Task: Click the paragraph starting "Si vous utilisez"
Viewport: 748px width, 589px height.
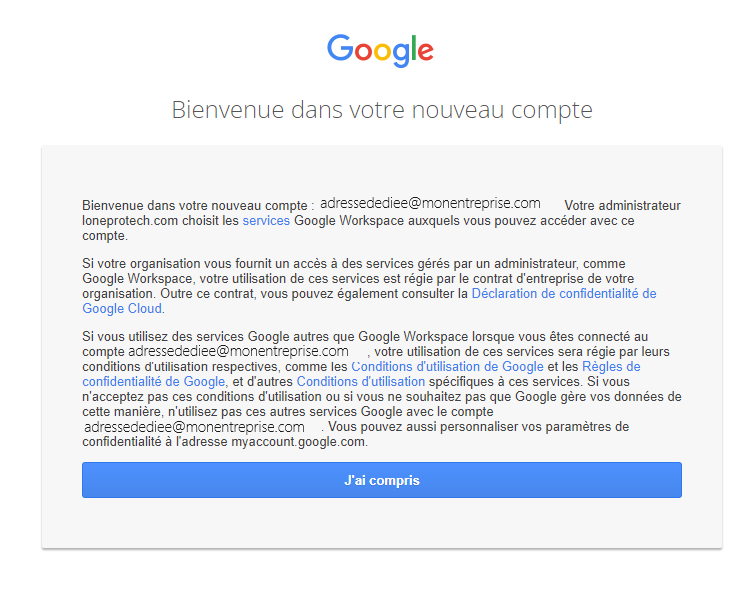Action: (x=382, y=389)
